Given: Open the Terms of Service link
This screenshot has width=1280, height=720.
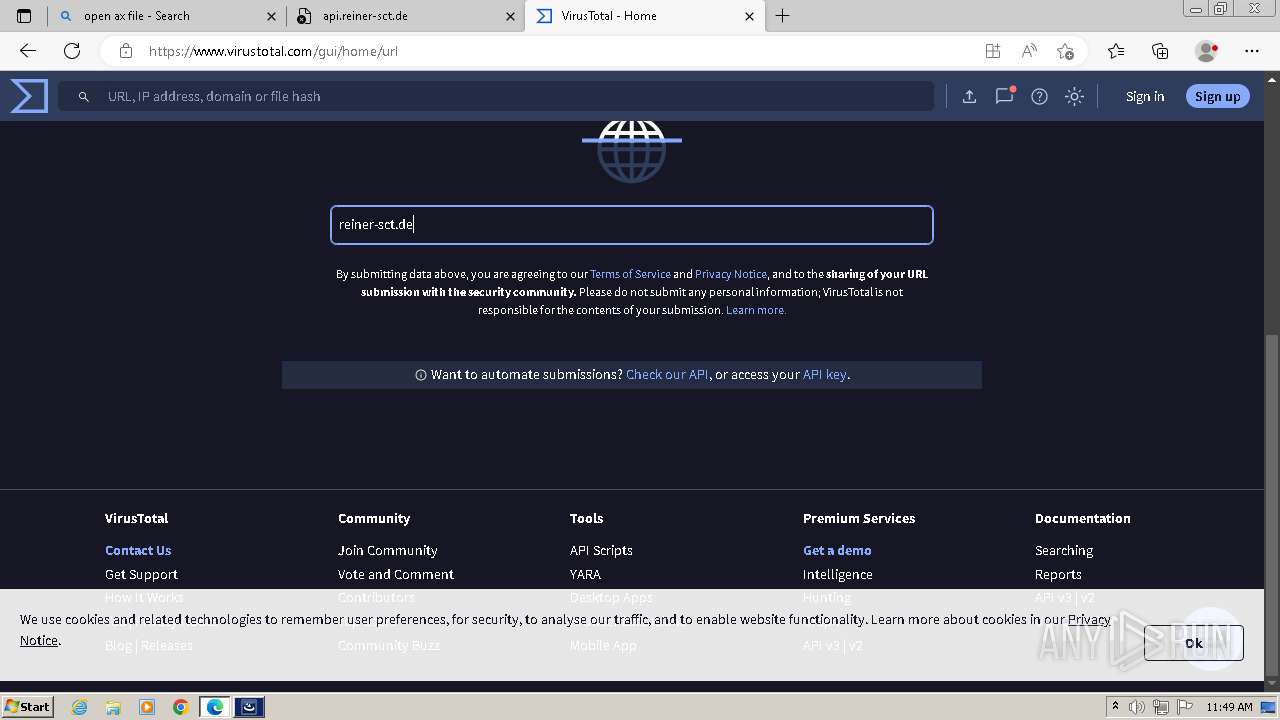Looking at the screenshot, I should point(630,274).
